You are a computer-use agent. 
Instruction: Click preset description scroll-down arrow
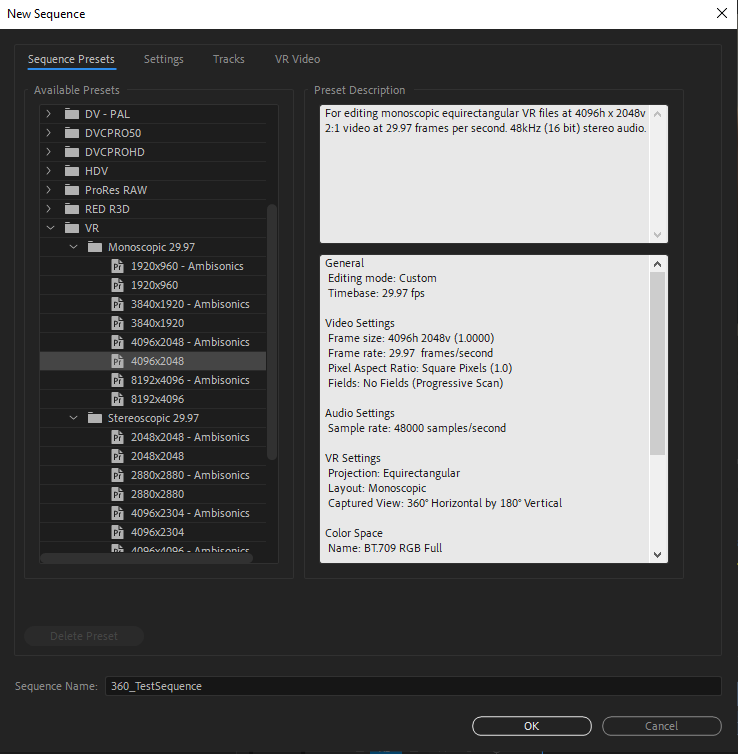[x=657, y=235]
